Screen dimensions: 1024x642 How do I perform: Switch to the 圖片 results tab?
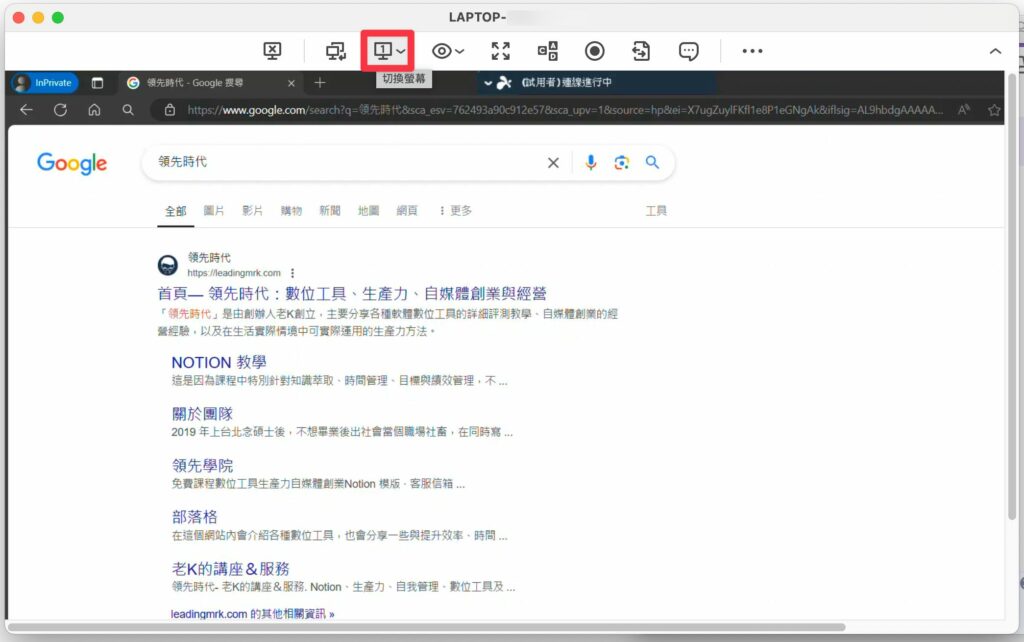214,210
